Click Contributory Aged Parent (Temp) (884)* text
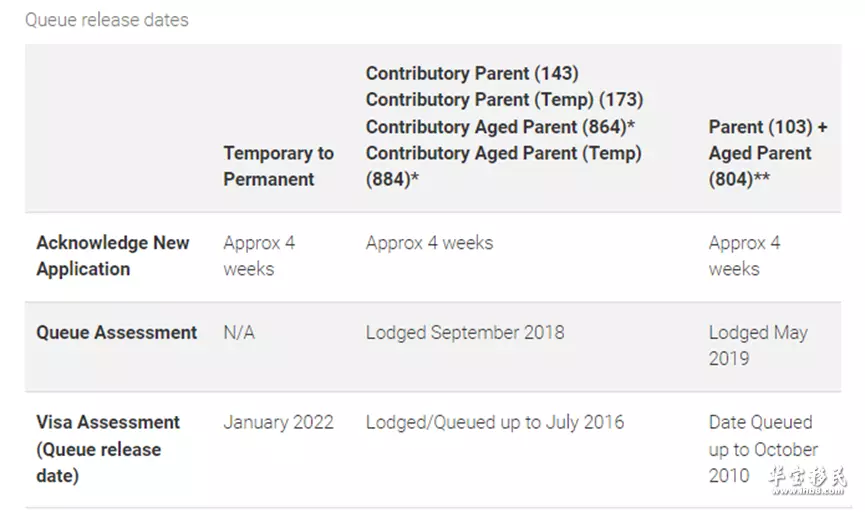The width and height of the screenshot is (865, 512). tap(504, 166)
